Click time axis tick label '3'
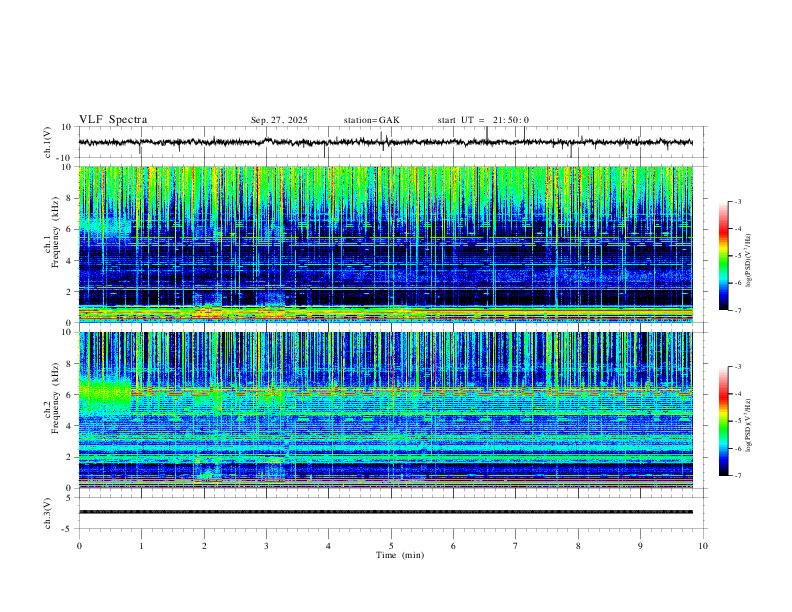Viewport: 792px width, 612px height. click(266, 546)
